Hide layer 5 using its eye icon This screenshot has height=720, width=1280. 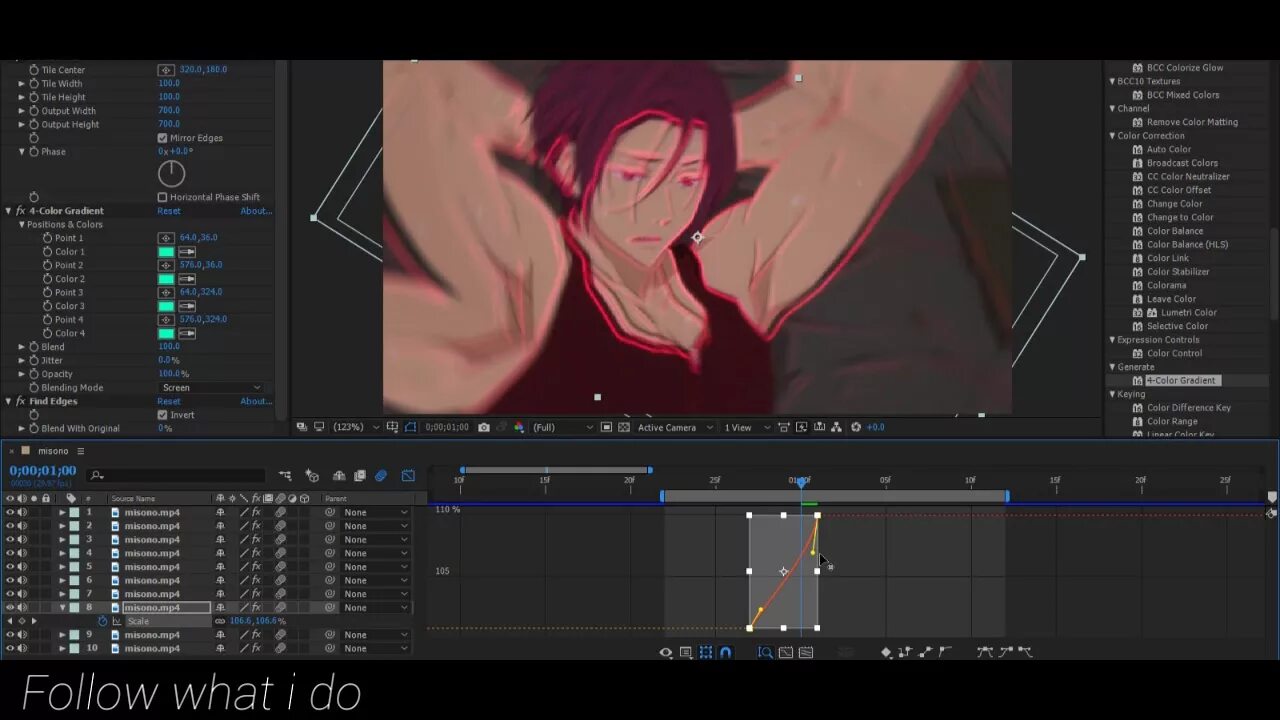click(10, 567)
